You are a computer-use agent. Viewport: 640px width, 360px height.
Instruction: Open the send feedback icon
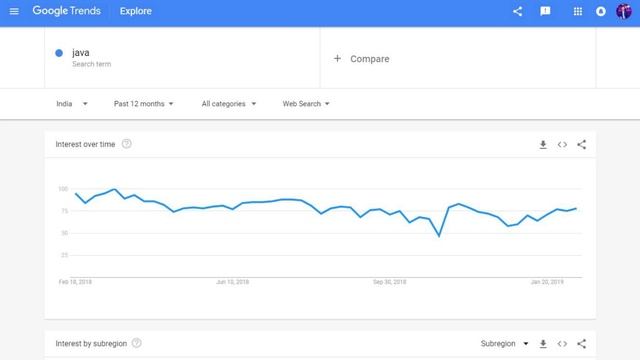[x=545, y=11]
